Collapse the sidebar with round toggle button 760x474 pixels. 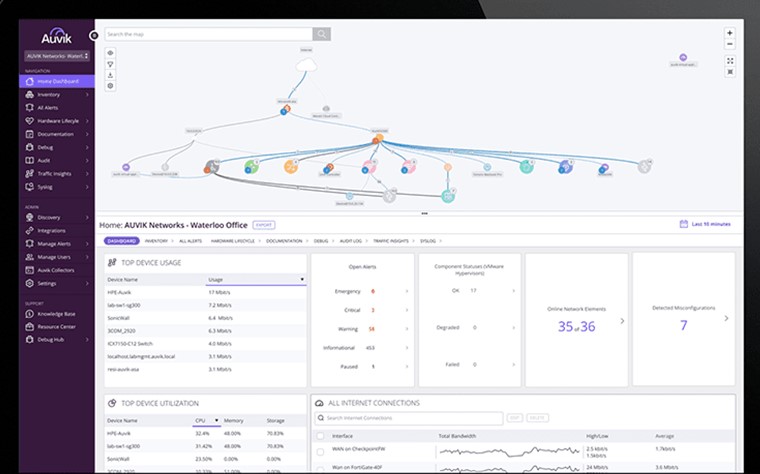point(94,35)
